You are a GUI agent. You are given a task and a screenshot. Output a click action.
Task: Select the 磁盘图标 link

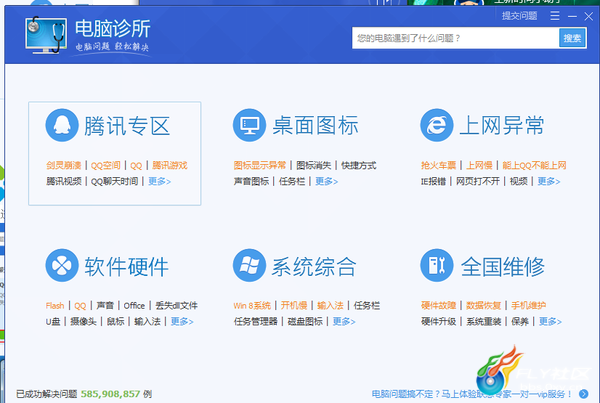point(305,321)
